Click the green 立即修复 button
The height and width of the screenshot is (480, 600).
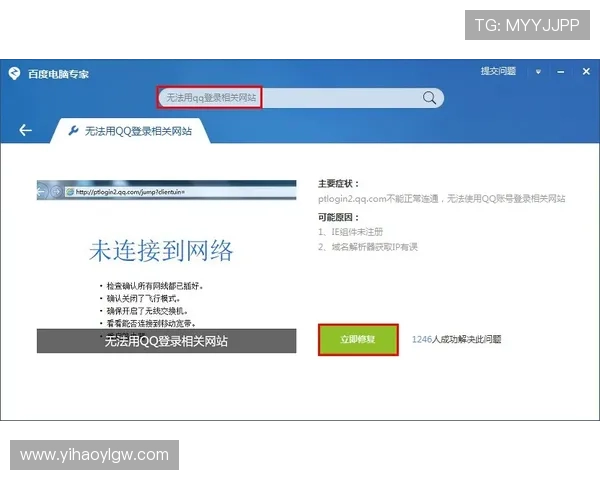coord(358,340)
